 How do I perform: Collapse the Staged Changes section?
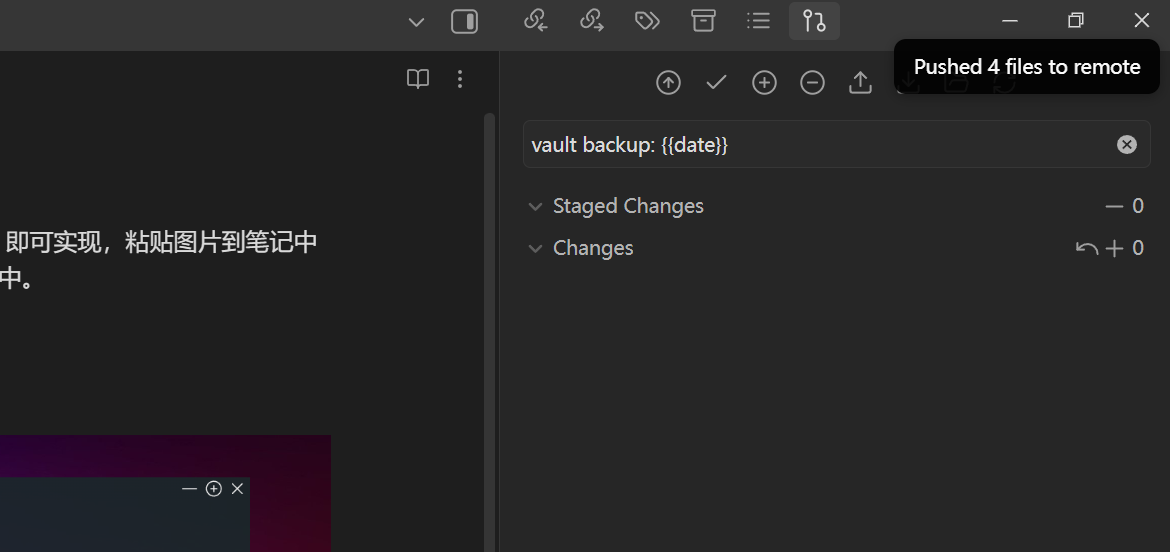click(x=535, y=207)
